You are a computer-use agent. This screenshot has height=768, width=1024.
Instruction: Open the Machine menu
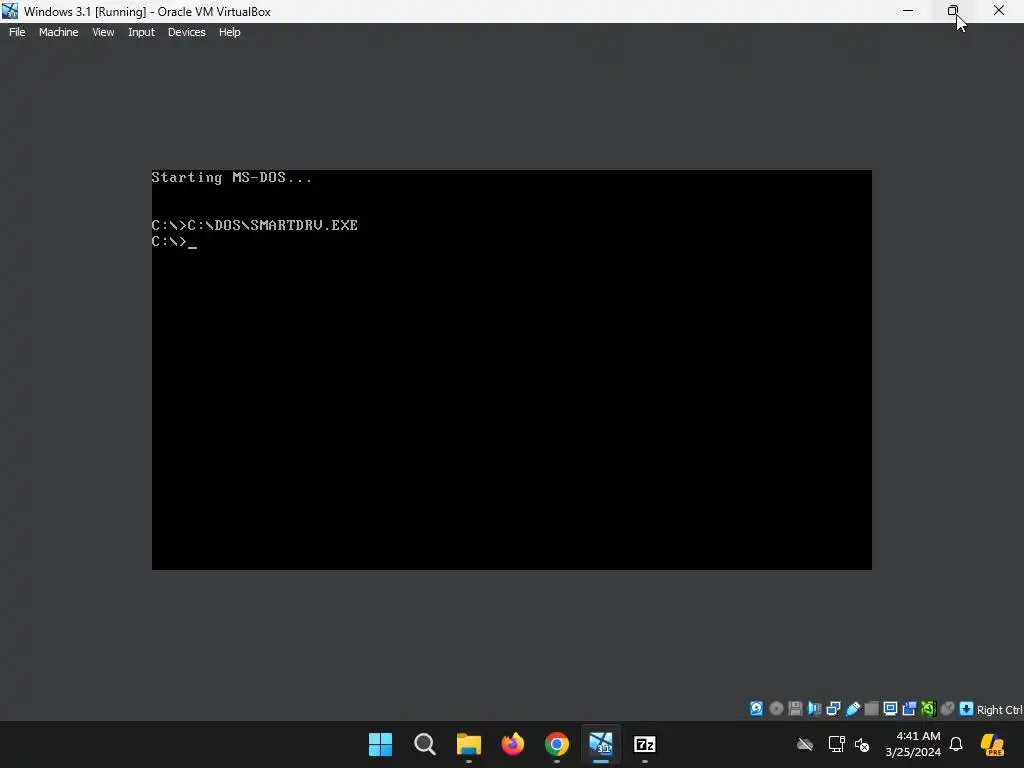(x=58, y=32)
